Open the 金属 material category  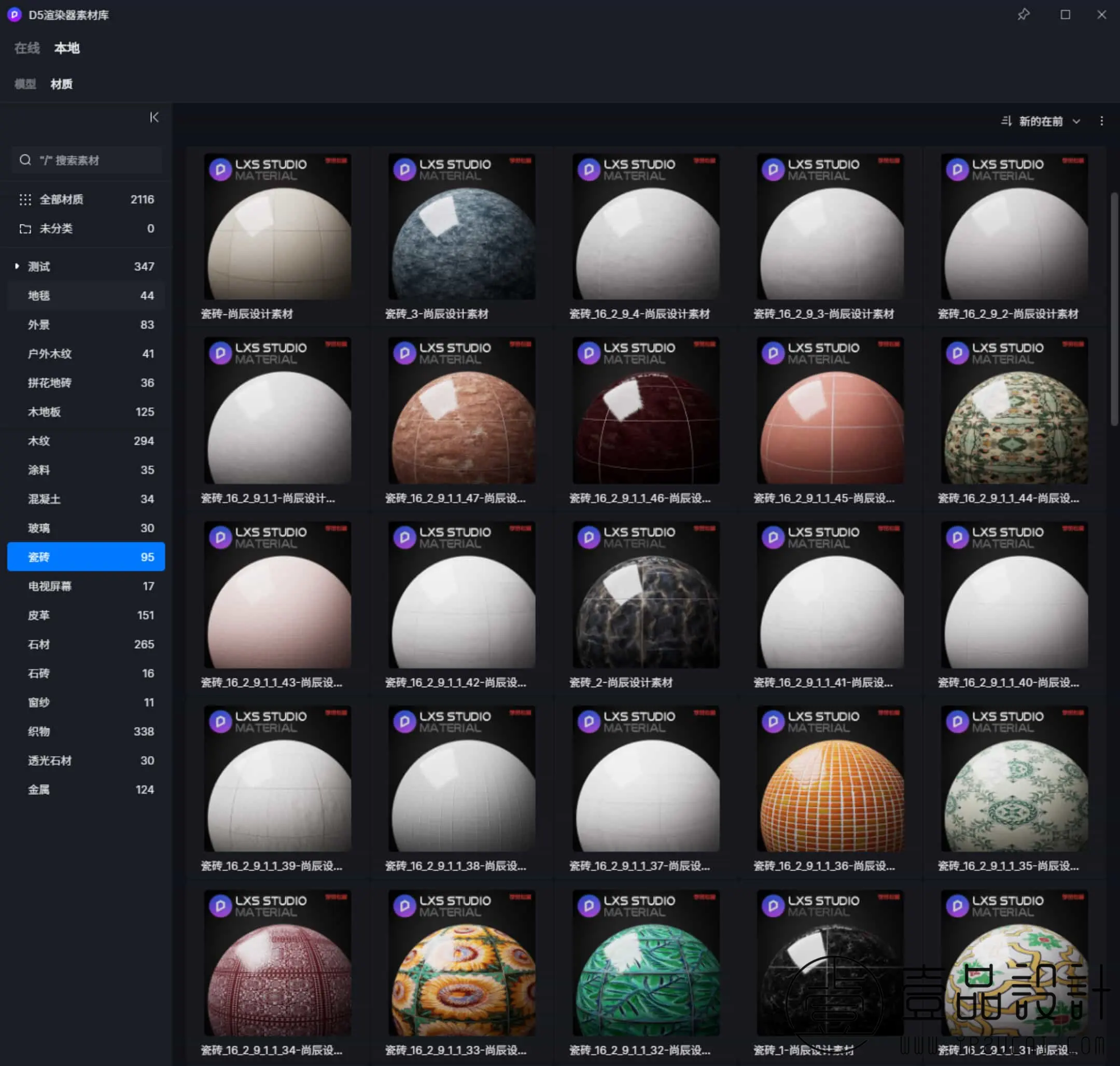38,790
